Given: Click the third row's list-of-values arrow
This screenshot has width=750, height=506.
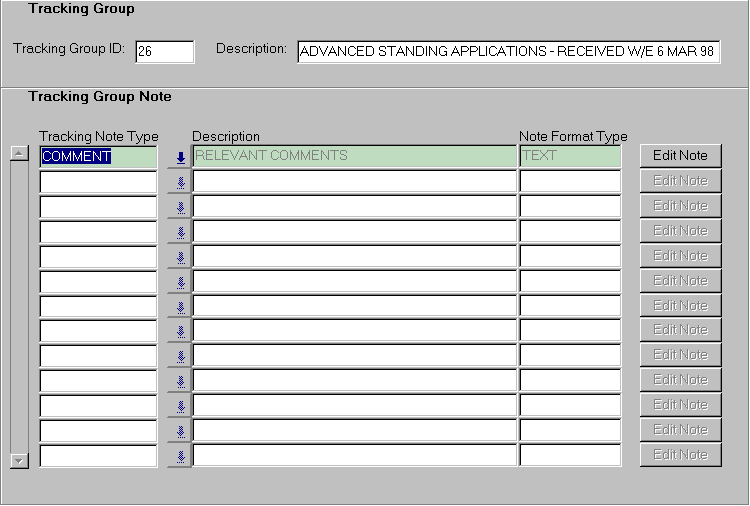Looking at the screenshot, I should 180,207.
